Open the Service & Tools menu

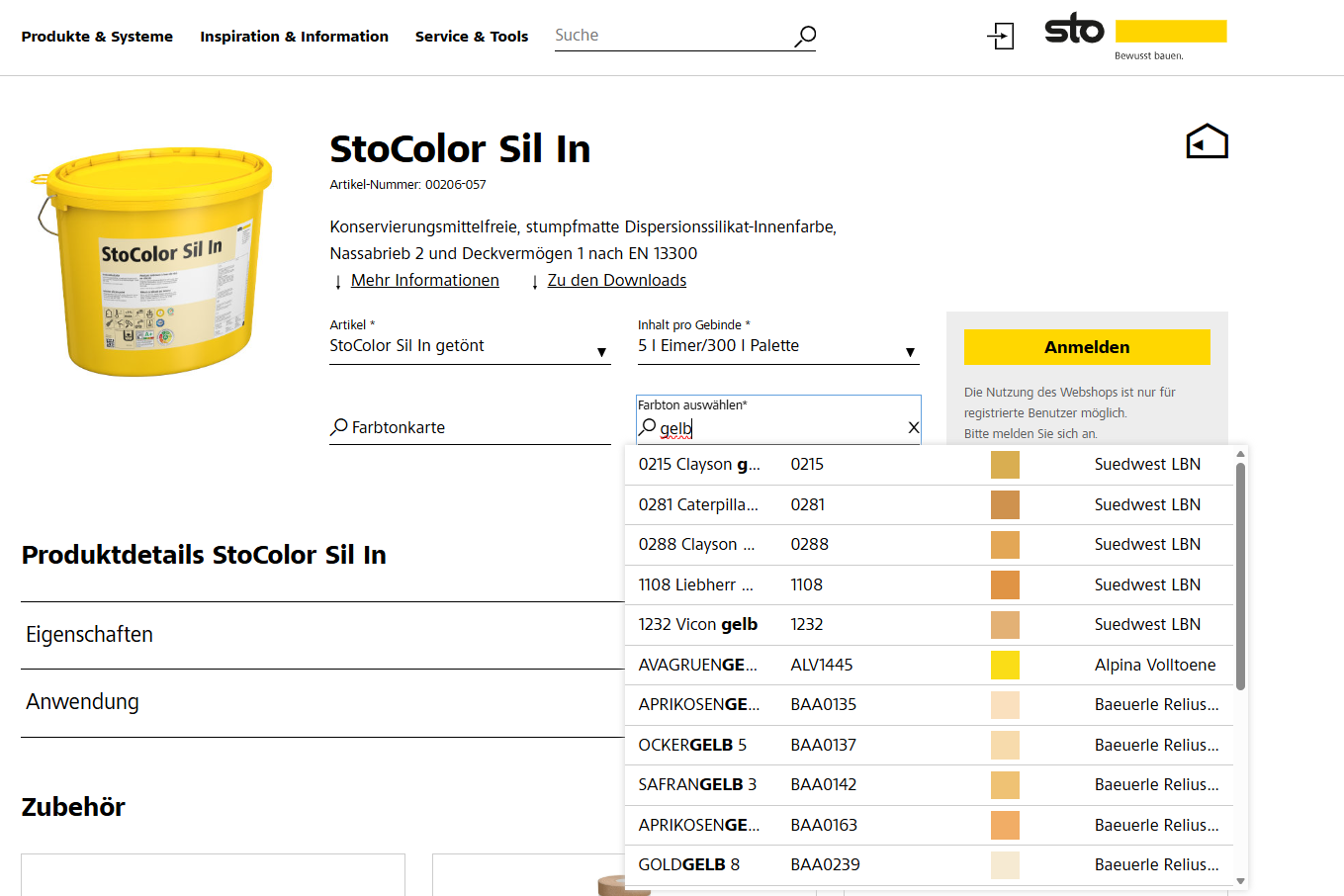pos(472,37)
